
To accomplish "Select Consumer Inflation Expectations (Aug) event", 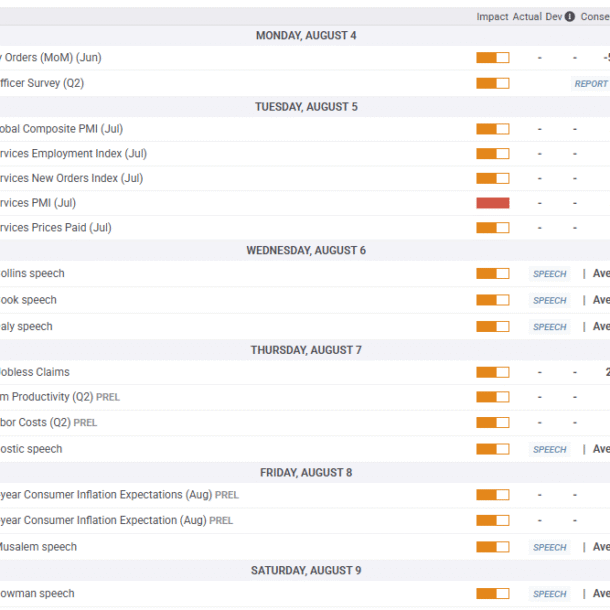I will coord(119,495).
